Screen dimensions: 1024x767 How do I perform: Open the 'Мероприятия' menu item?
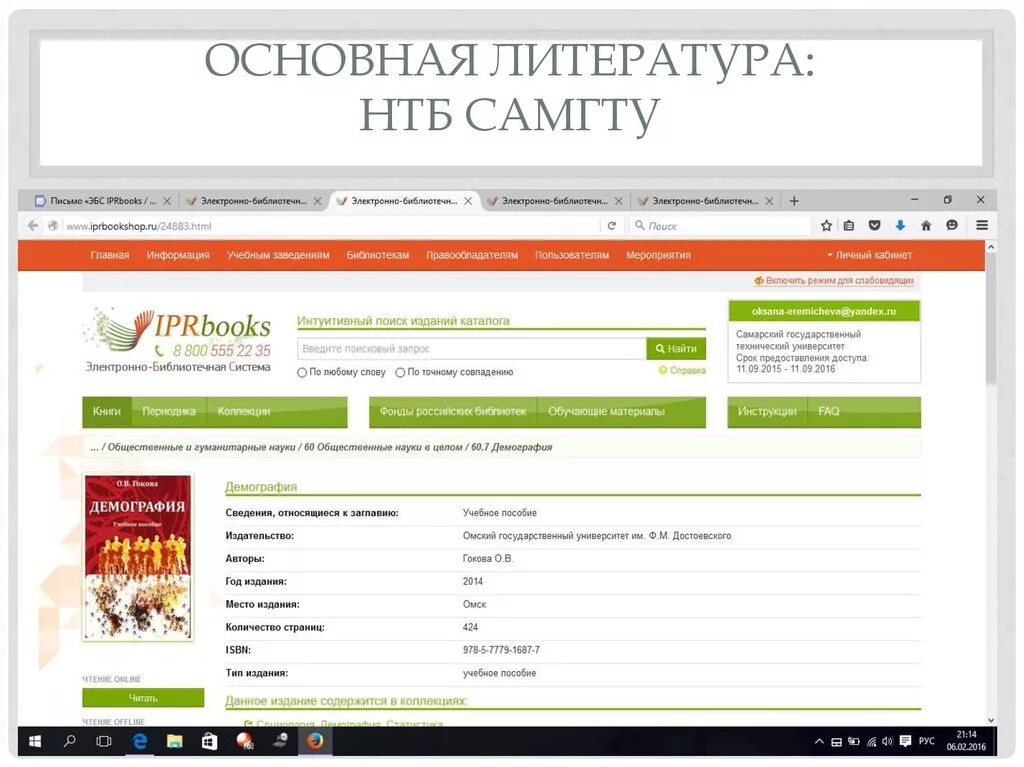(x=658, y=255)
